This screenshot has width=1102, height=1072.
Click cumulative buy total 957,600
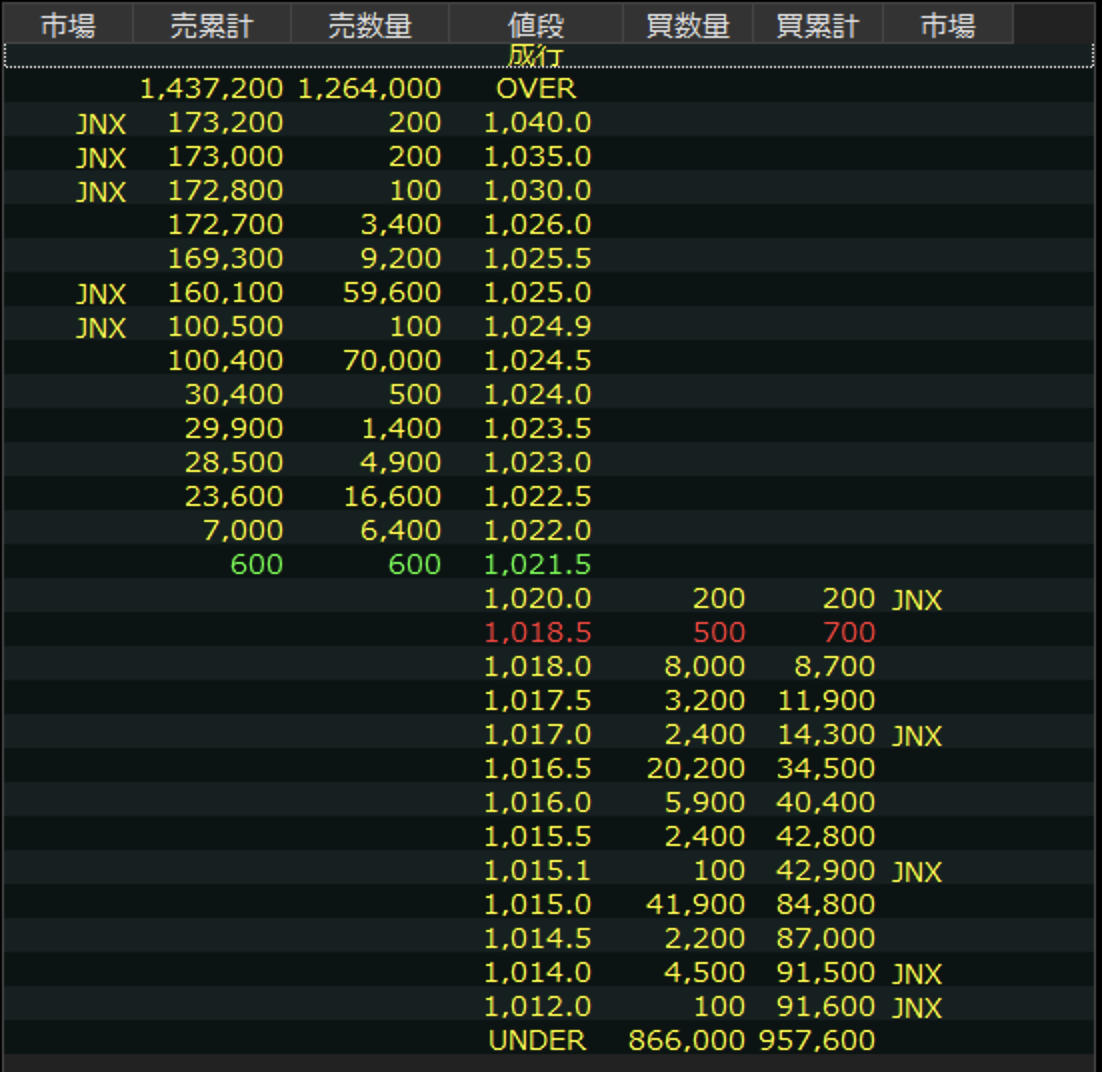817,1041
